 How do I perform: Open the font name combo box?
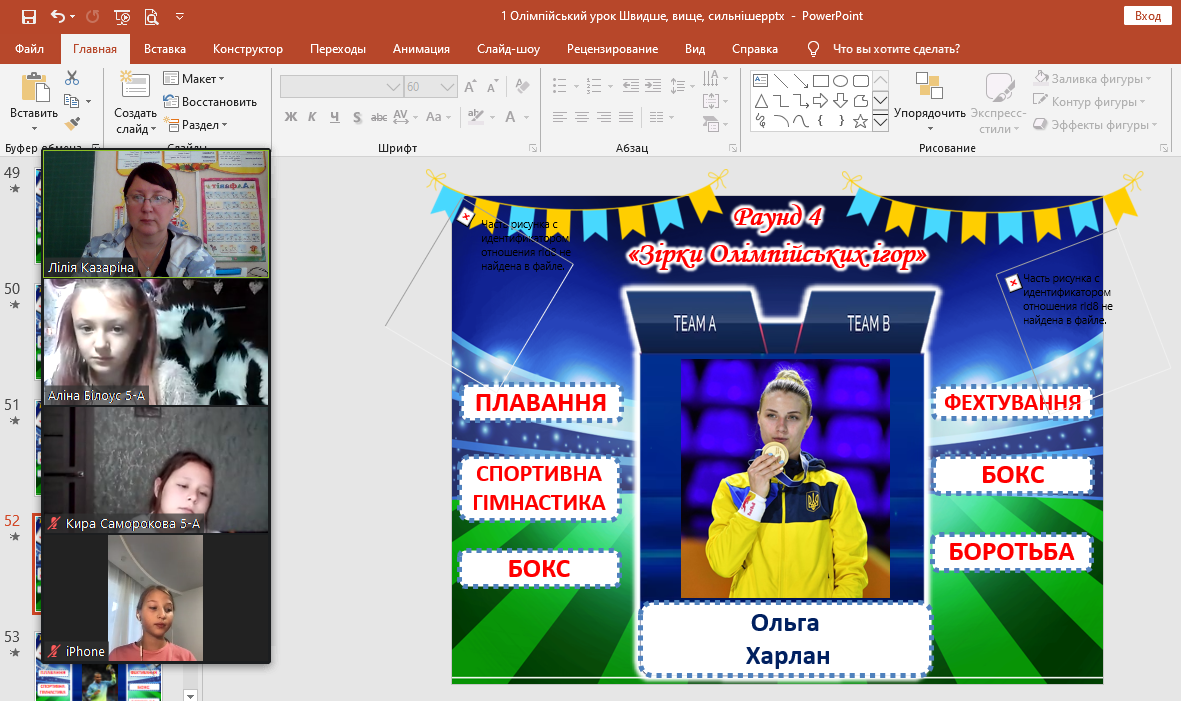(x=341, y=87)
